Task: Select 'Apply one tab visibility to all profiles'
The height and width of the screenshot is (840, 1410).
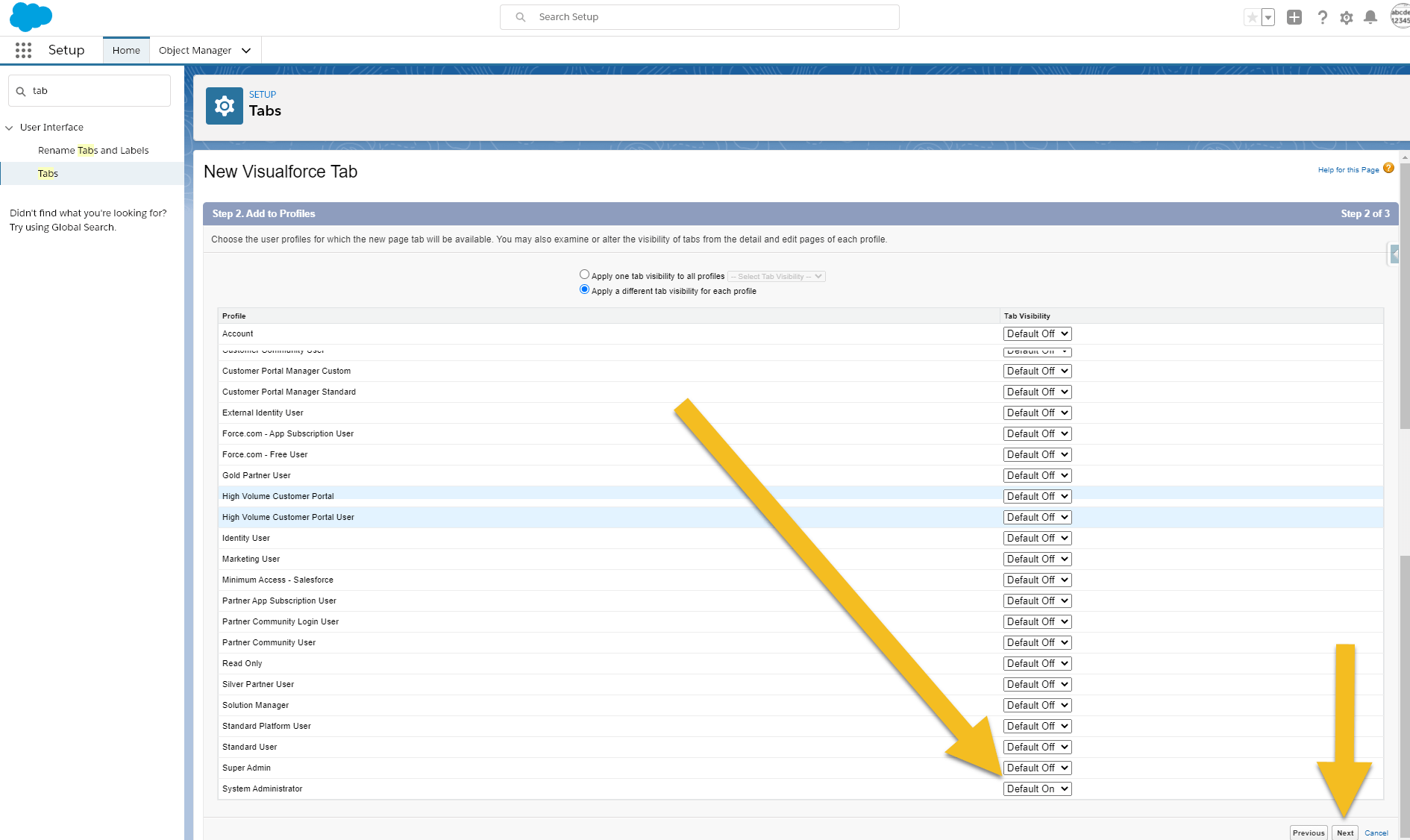Action: pyautogui.click(x=585, y=274)
